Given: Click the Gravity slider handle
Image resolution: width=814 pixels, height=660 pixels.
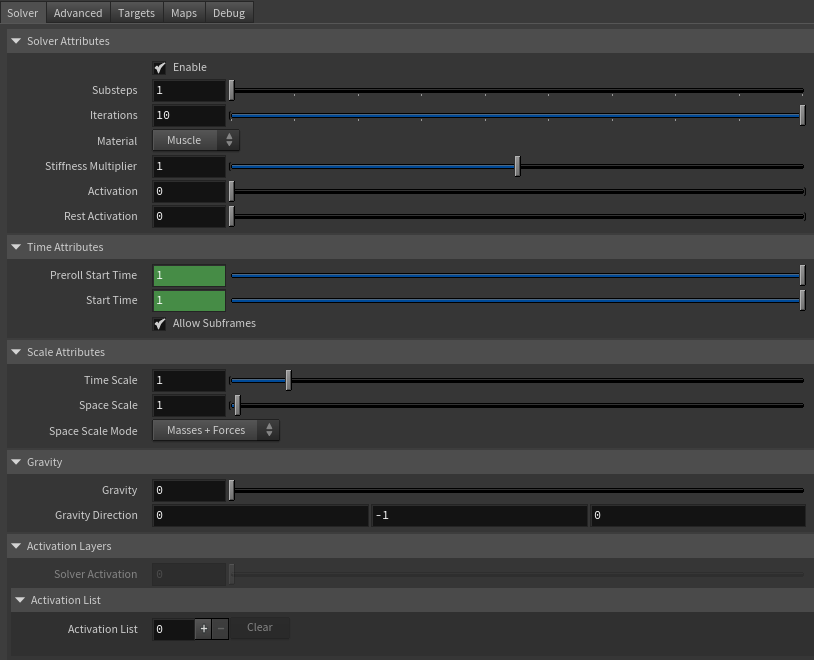Looking at the screenshot, I should (232, 490).
